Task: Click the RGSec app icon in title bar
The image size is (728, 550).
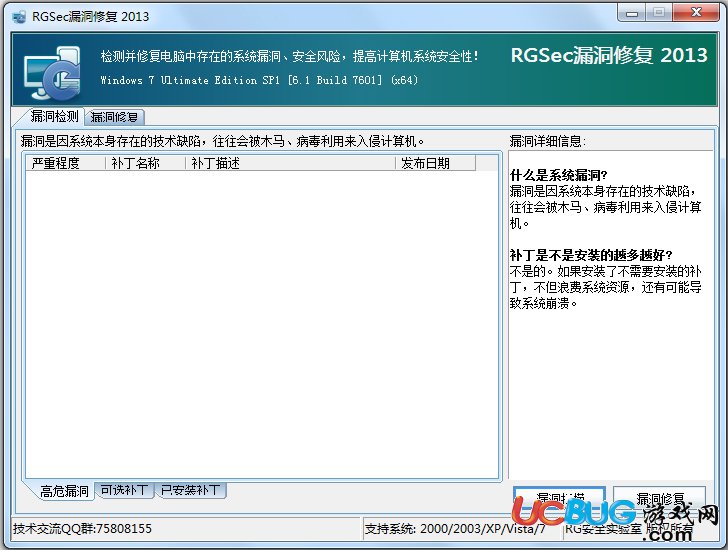Action: point(20,17)
